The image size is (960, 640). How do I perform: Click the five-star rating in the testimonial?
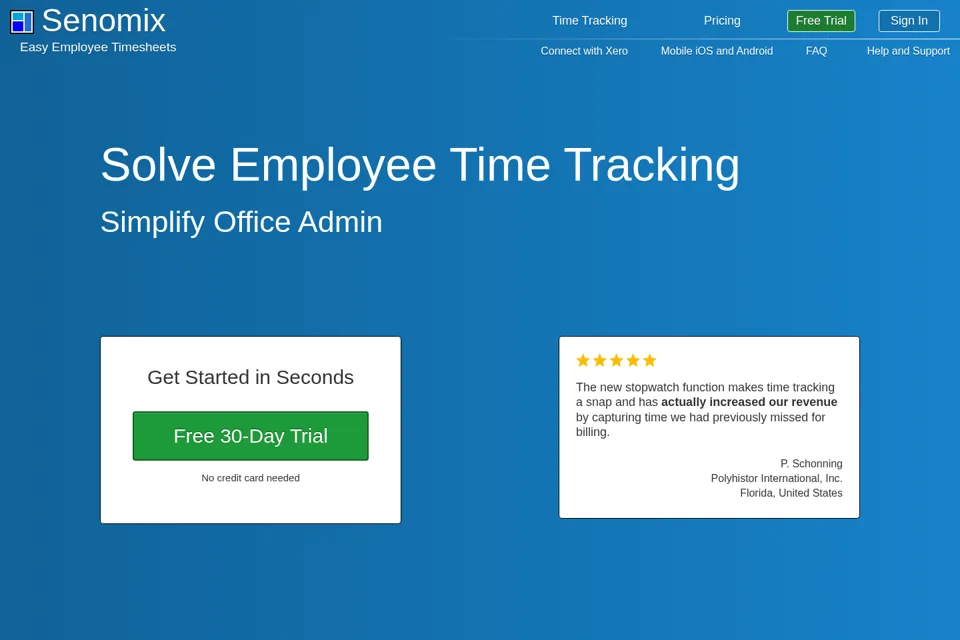[x=616, y=361]
